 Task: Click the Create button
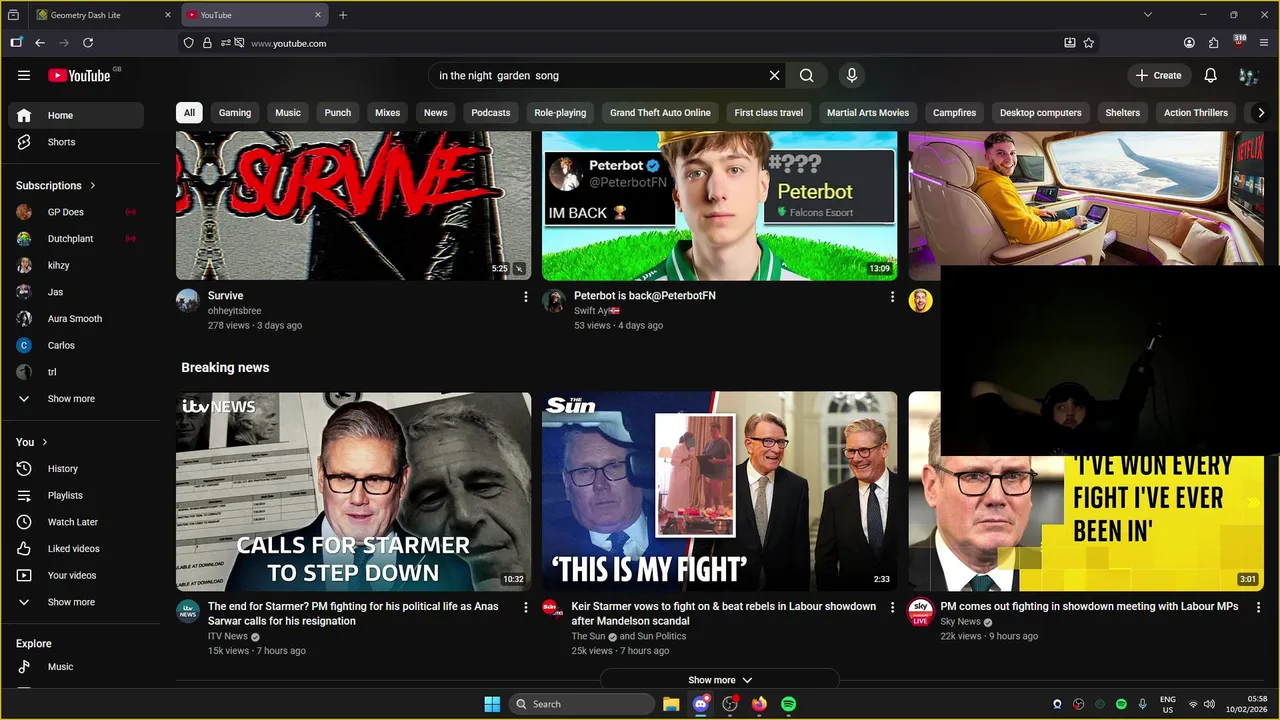[x=1159, y=75]
